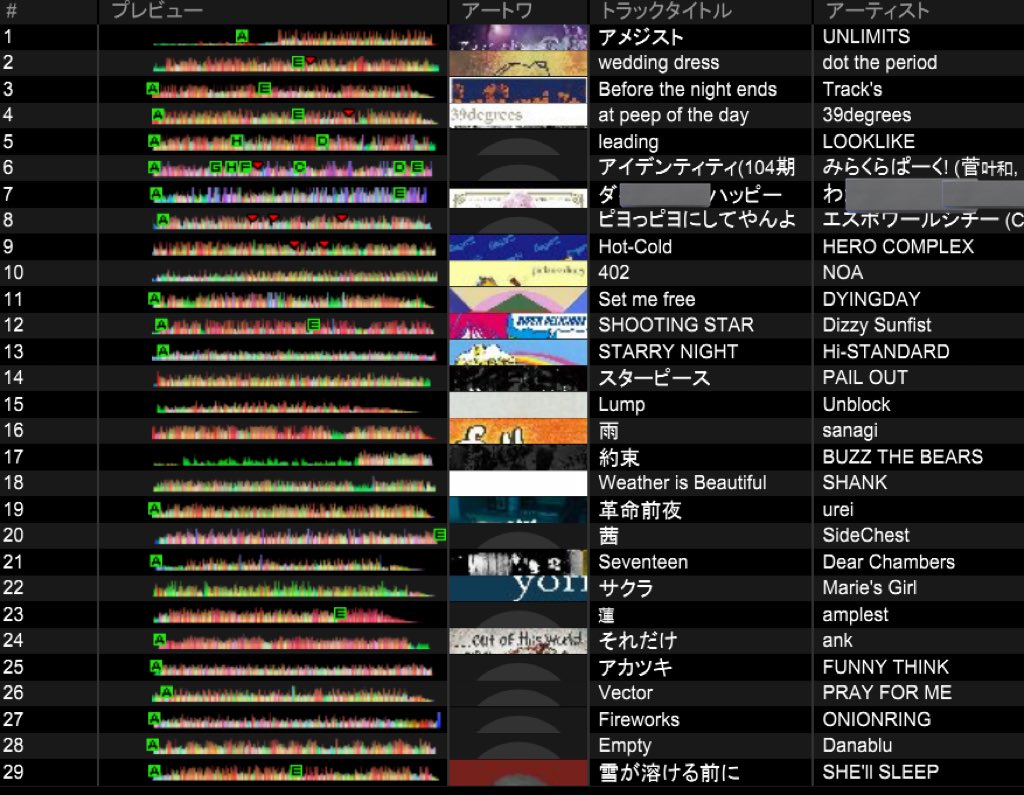Click artist Dizzy Sunfist
This screenshot has width=1024, height=795.
[876, 325]
